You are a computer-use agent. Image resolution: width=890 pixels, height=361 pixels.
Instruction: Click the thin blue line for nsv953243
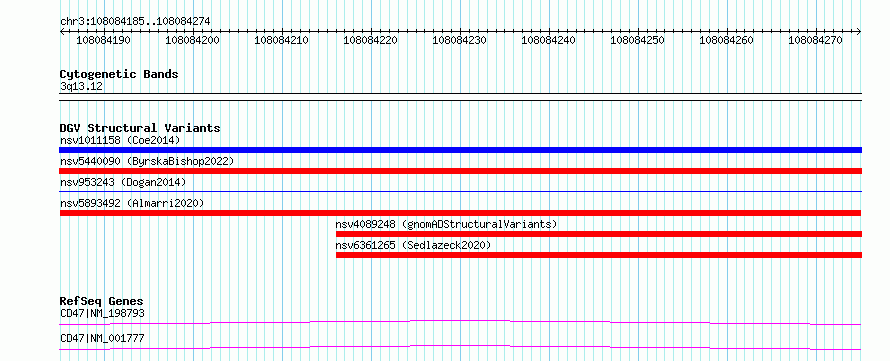pos(460,192)
